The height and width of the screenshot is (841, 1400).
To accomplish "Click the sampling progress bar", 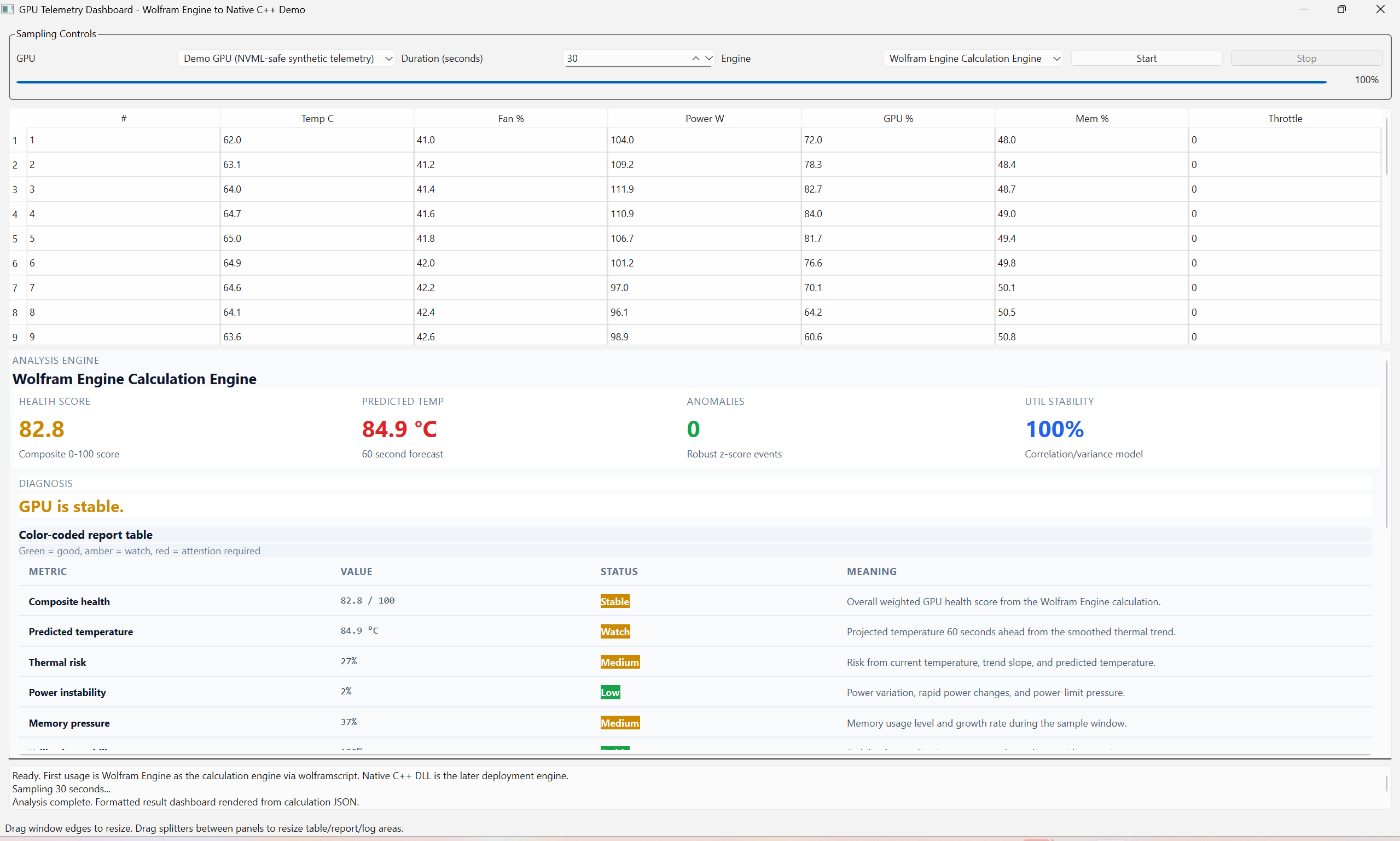I will coord(671,82).
